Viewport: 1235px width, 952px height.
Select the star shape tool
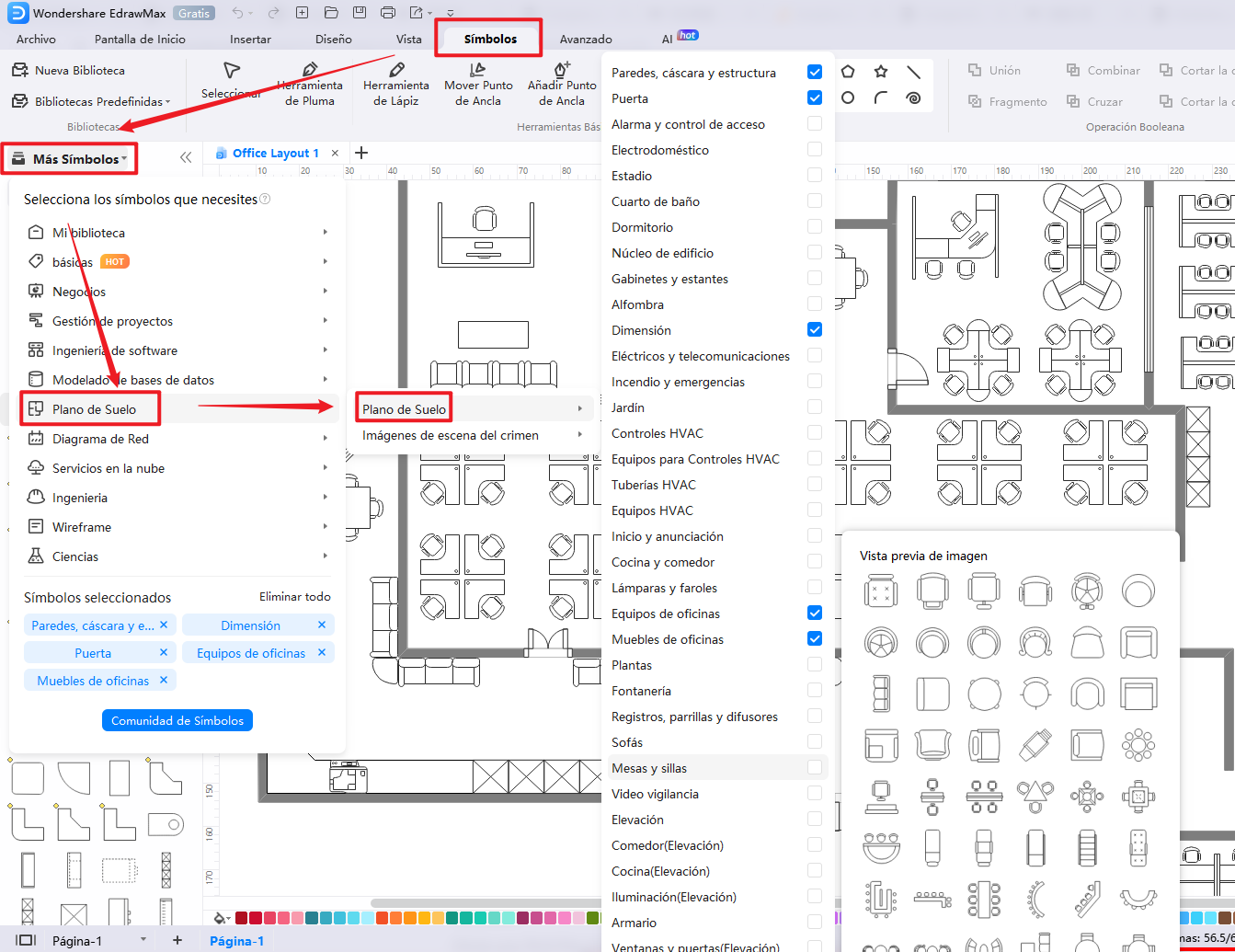[881, 72]
